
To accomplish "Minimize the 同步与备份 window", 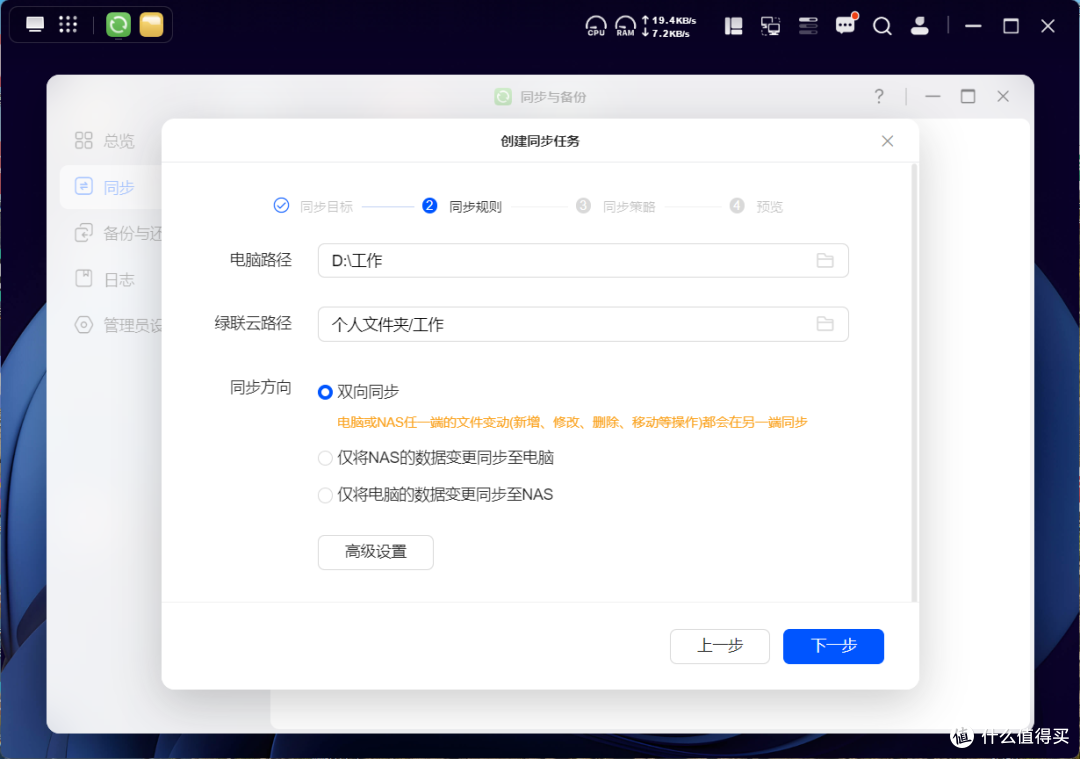I will click(933, 96).
